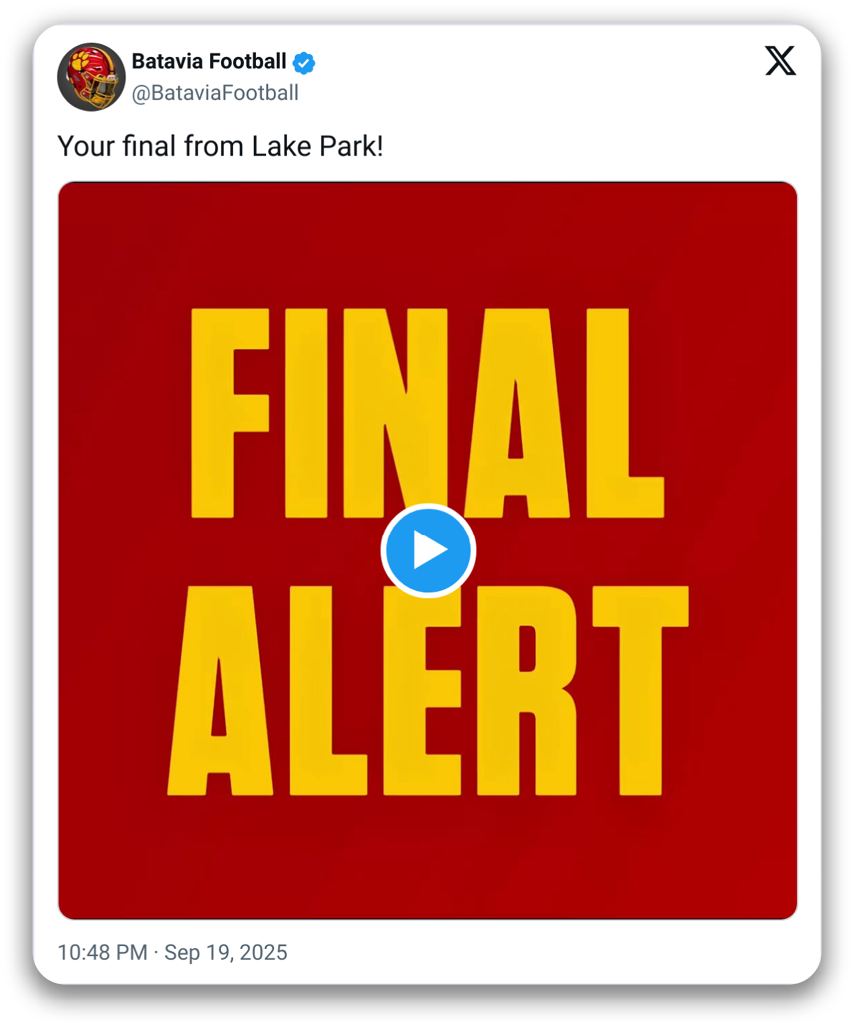The image size is (854, 1026).
Task: Open the Batavia Football display name
Action: click(209, 62)
